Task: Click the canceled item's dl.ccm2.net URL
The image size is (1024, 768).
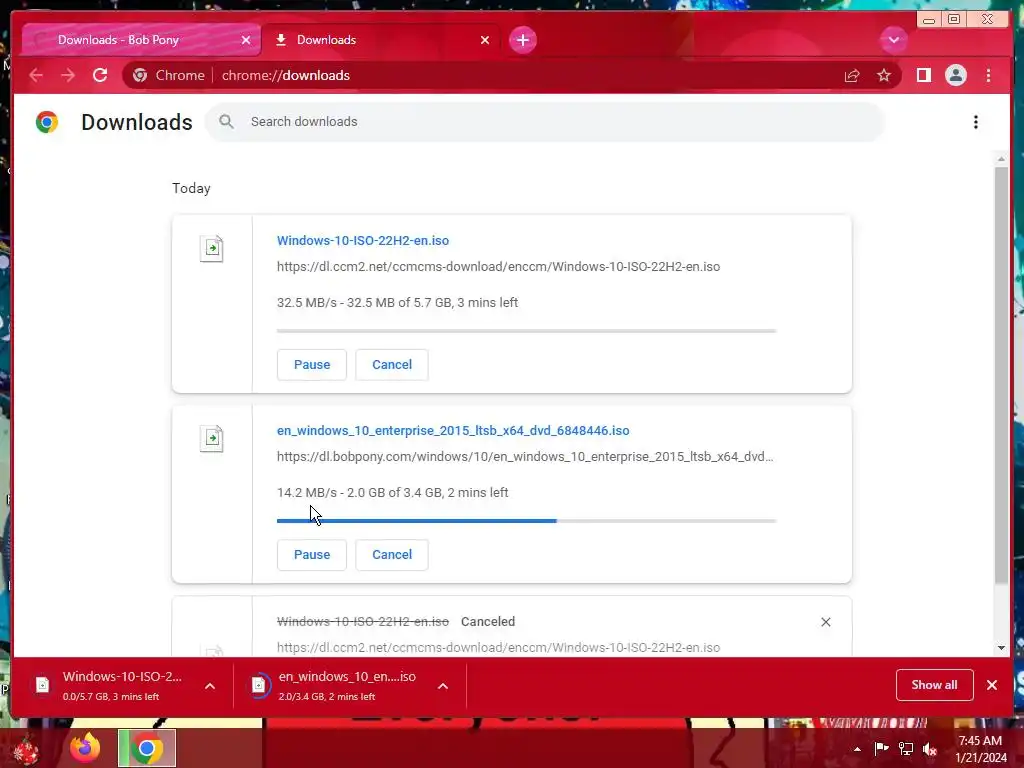Action: pos(498,647)
